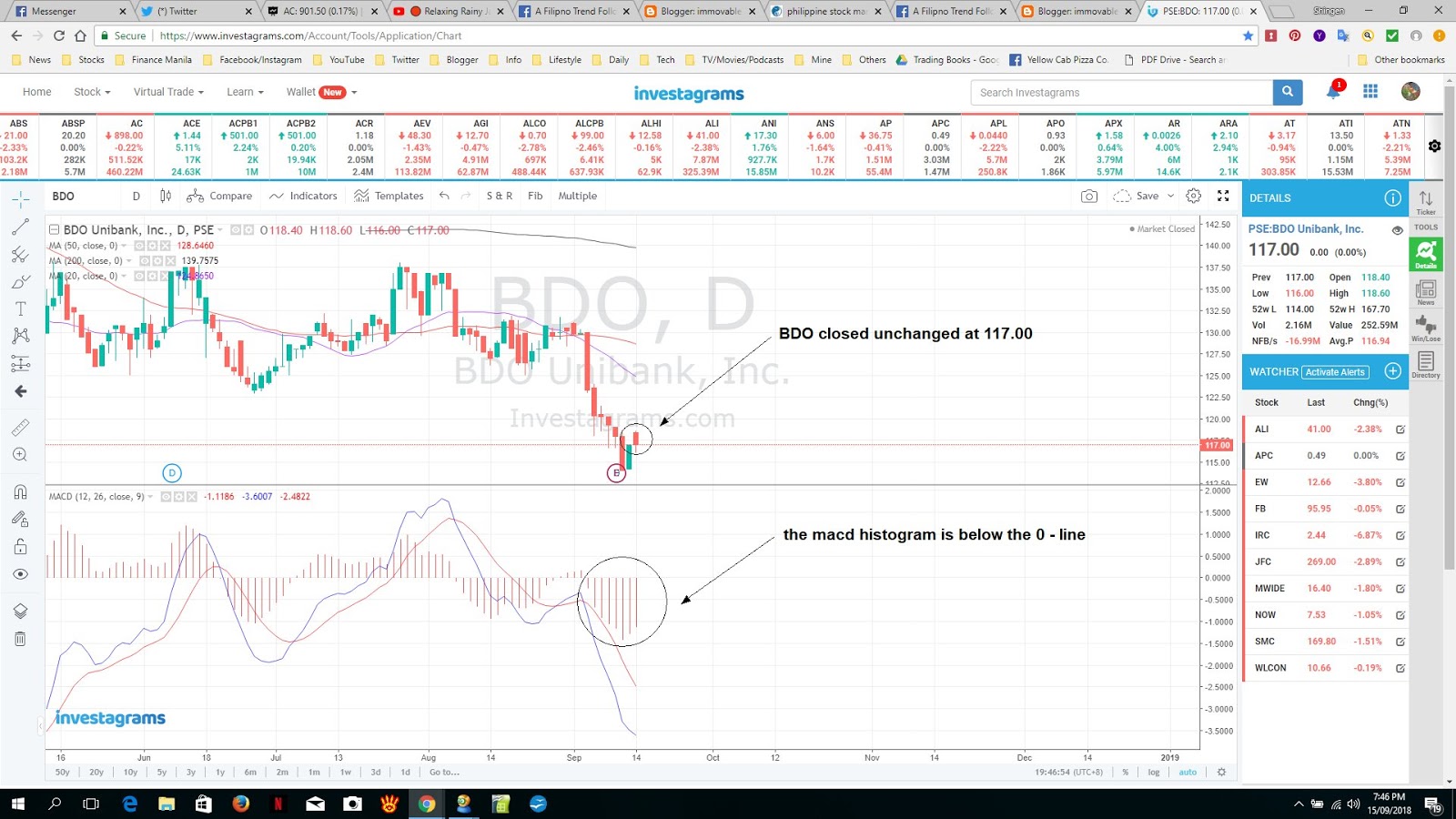Open candlestick chart style selector
Viewport: 1456px width, 819px height.
coord(166,196)
